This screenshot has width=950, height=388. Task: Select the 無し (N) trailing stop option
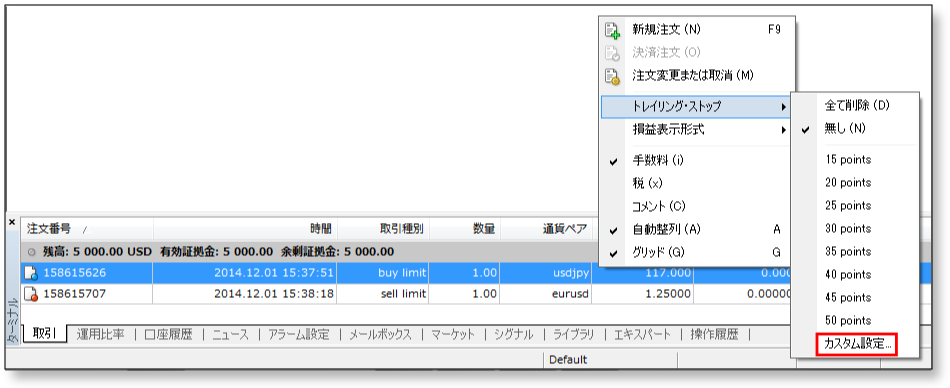pyautogui.click(x=855, y=129)
